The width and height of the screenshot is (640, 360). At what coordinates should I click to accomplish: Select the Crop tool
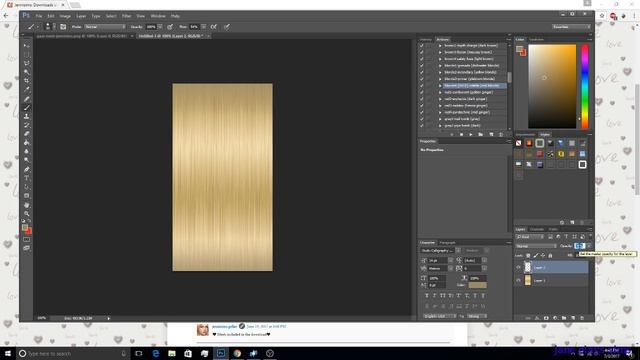click(27, 80)
